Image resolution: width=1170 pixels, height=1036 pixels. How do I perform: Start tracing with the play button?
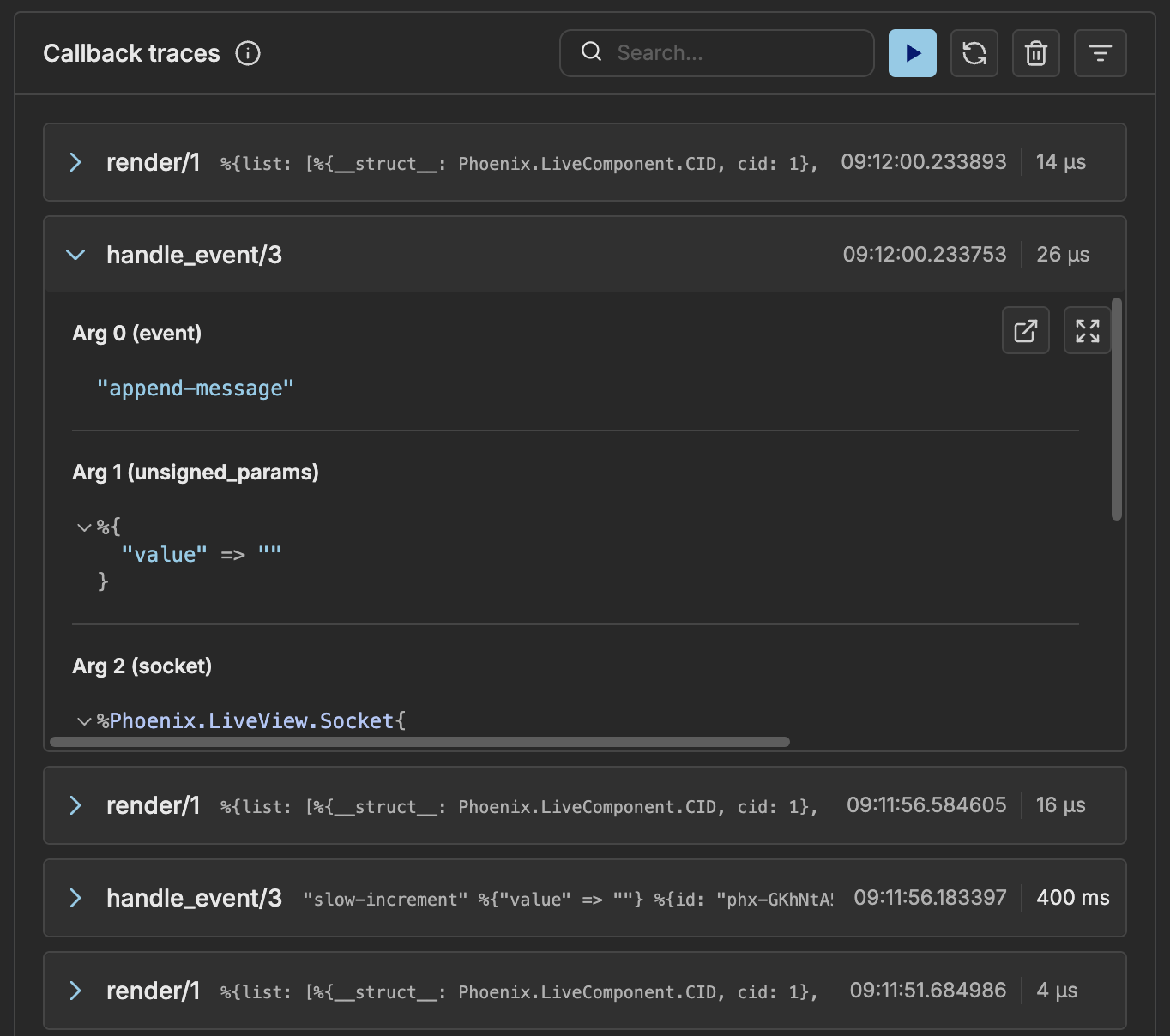pos(913,53)
